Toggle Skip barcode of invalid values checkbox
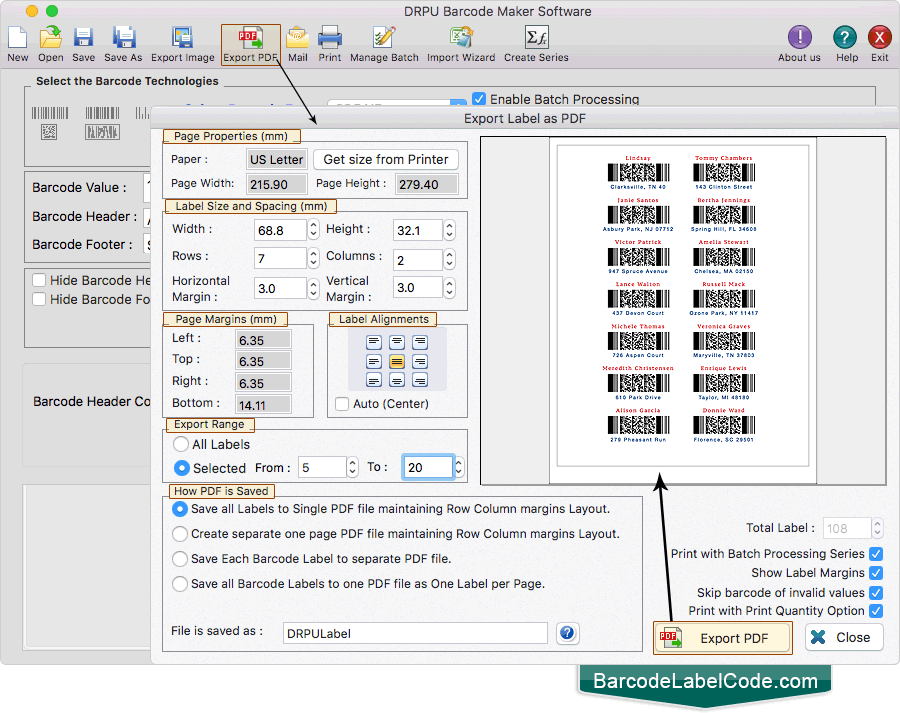This screenshot has height=713, width=900. click(876, 592)
